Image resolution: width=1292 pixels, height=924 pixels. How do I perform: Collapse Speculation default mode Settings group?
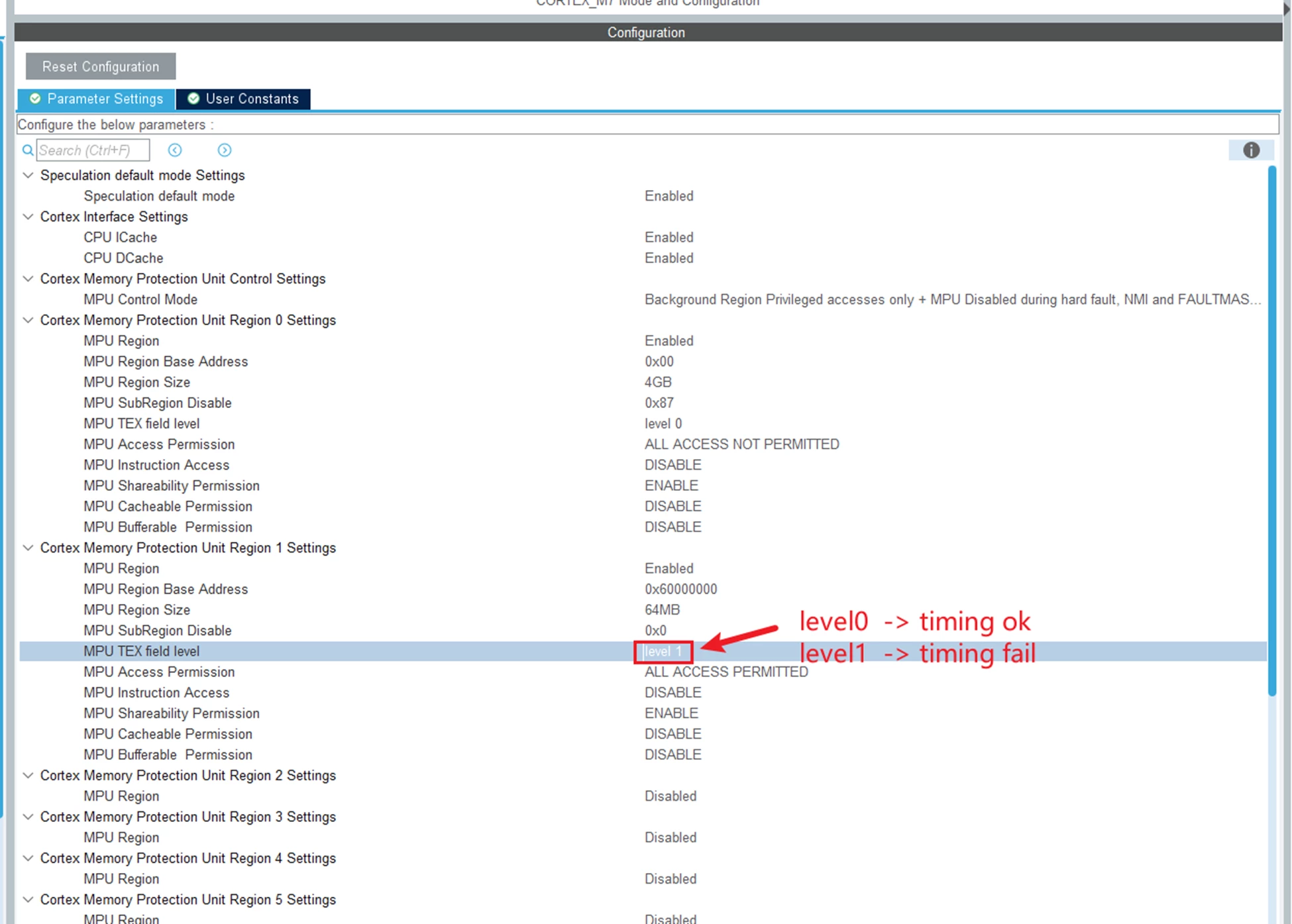(28, 176)
